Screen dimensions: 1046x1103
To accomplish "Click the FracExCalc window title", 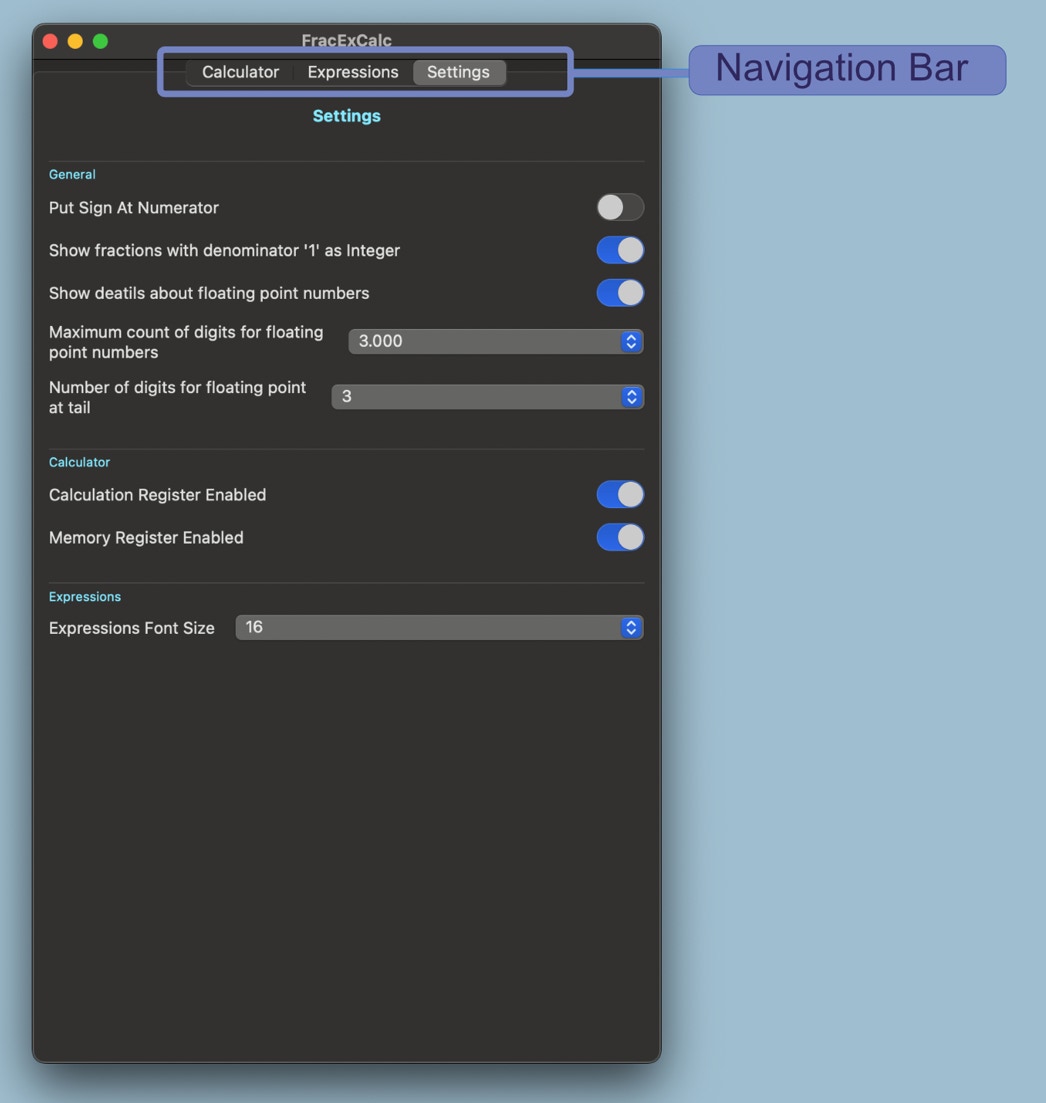I will coord(346,40).
